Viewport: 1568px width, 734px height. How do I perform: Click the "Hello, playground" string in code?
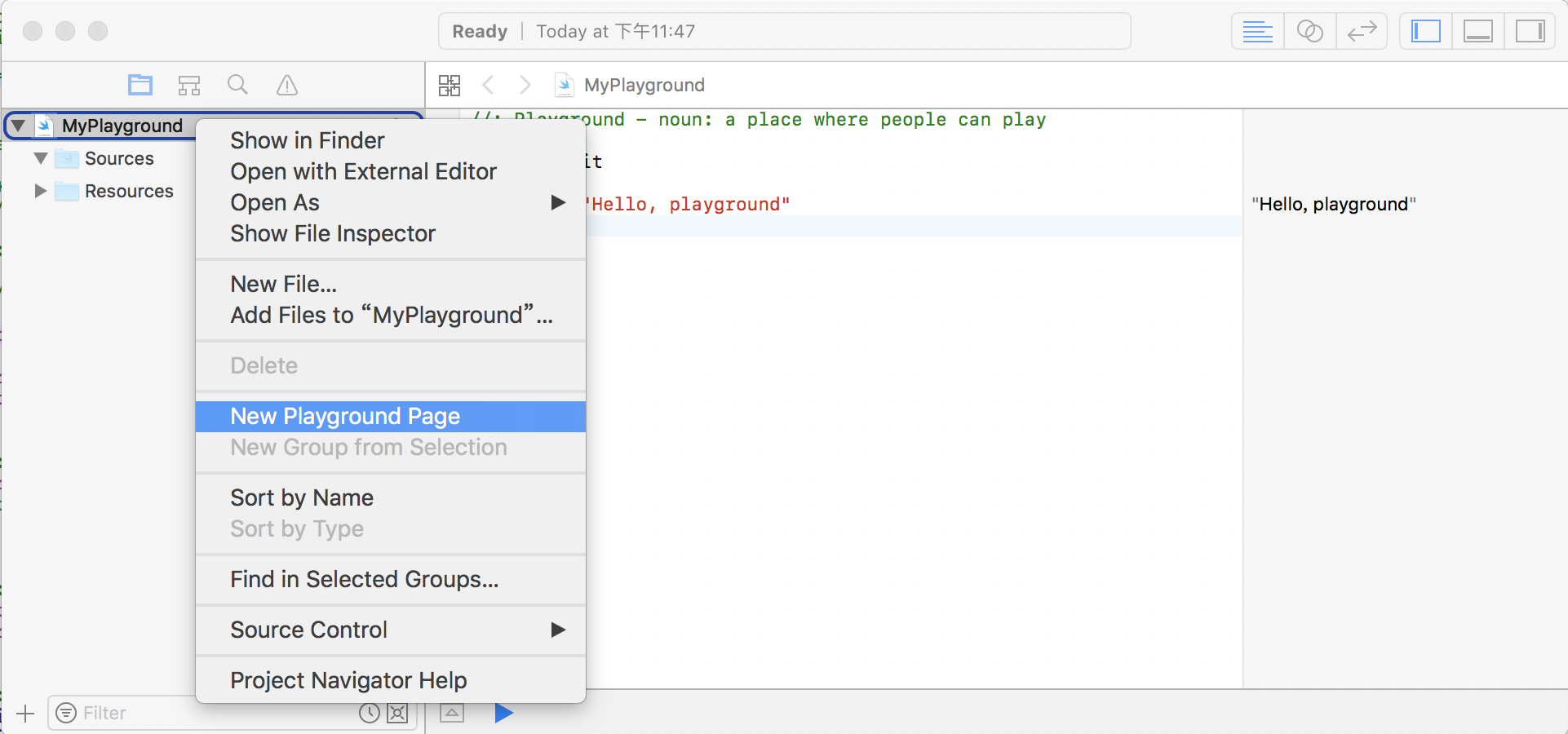coord(687,204)
